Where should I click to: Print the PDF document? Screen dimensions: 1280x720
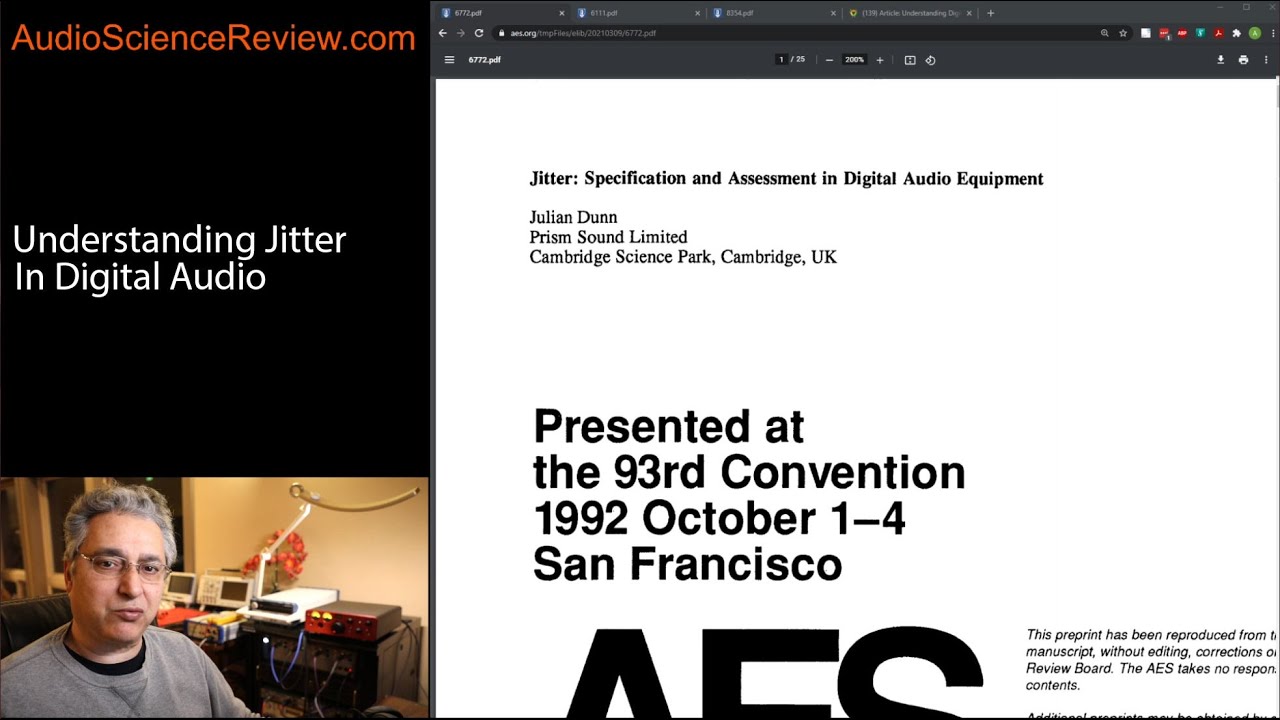pos(1243,60)
